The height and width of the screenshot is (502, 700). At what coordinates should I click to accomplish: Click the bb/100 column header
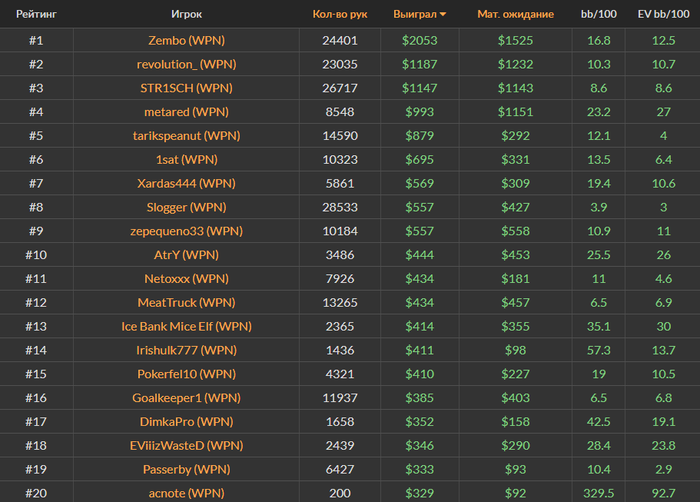[599, 14]
